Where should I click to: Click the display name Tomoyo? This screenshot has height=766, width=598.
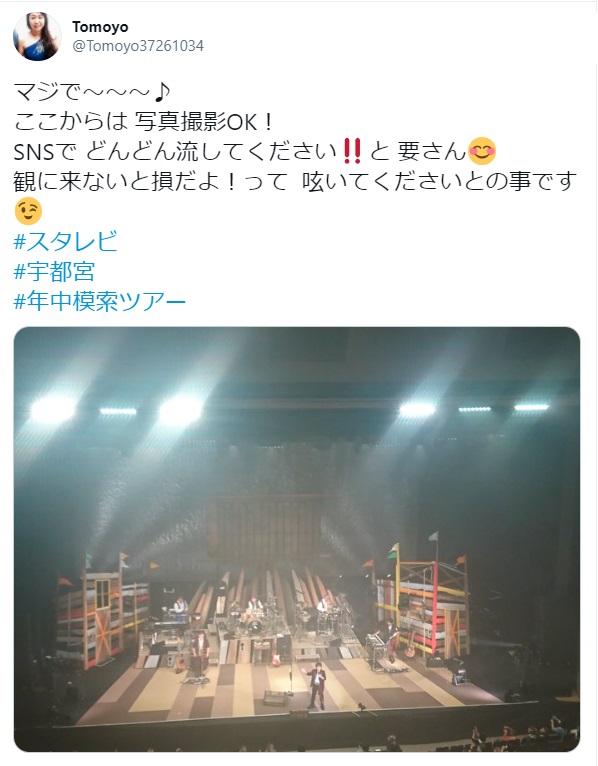coord(100,27)
